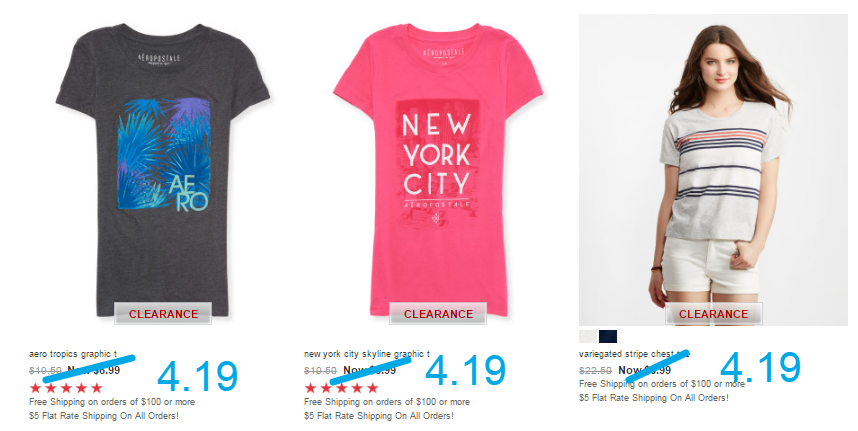This screenshot has width=858, height=431.
Task: Click the CLEARANCE badge on the gray tee
Action: coord(163,314)
